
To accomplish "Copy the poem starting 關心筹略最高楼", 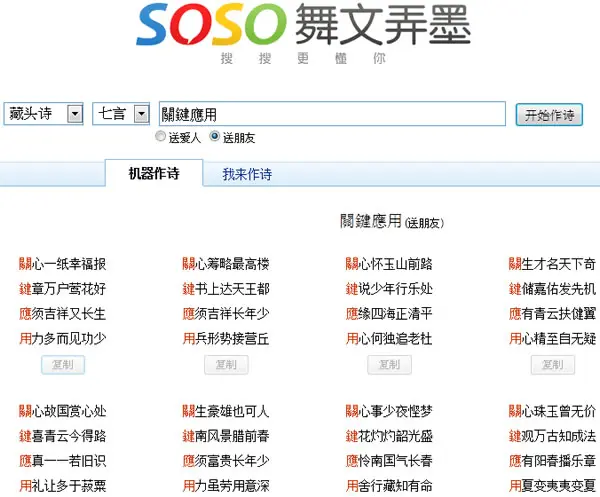I will pos(226,365).
